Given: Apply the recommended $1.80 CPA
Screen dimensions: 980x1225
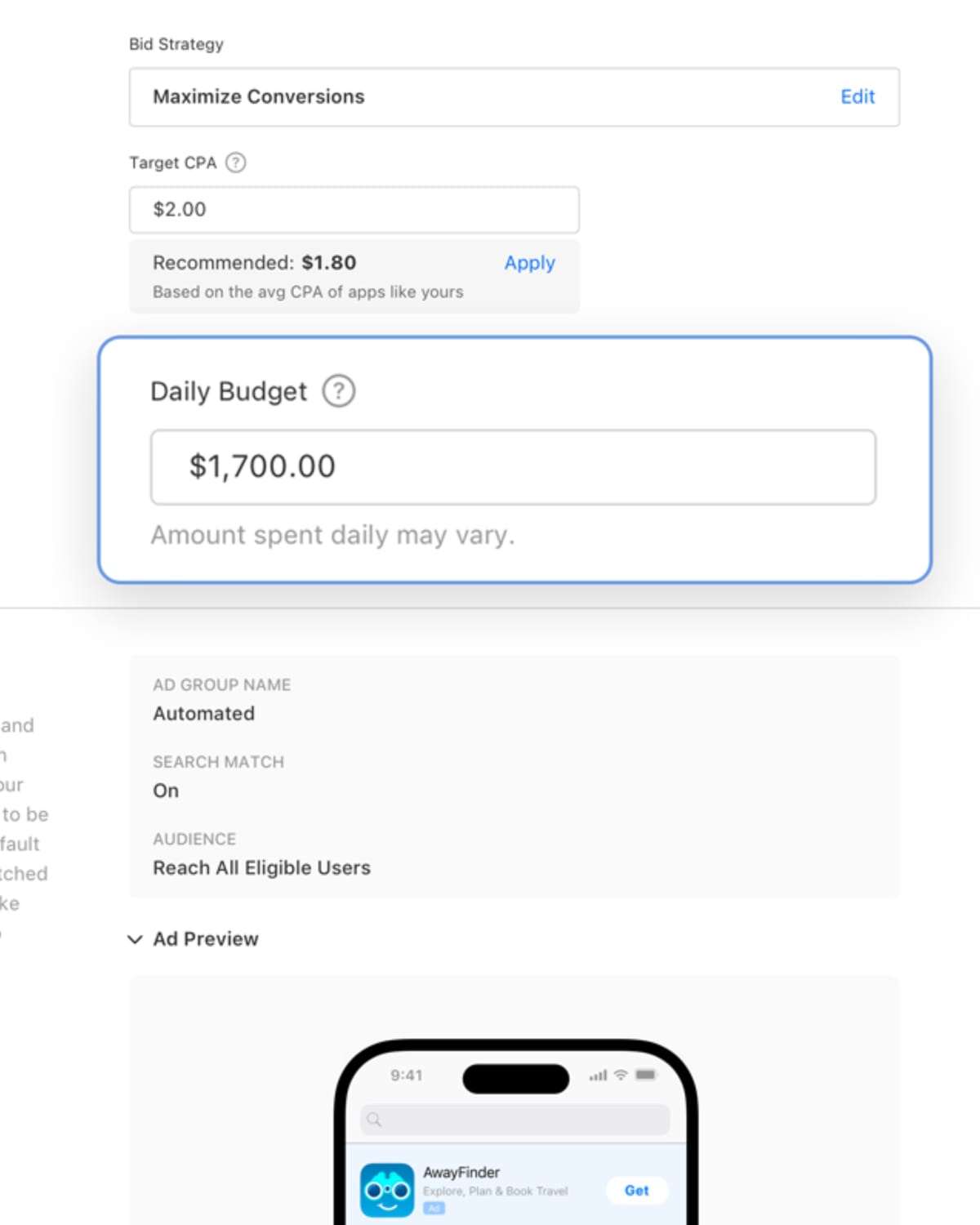Looking at the screenshot, I should click(529, 263).
